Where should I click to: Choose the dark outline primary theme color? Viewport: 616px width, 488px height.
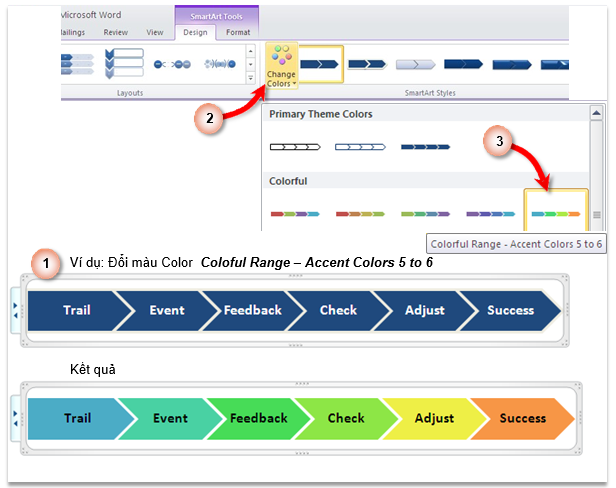pos(295,147)
